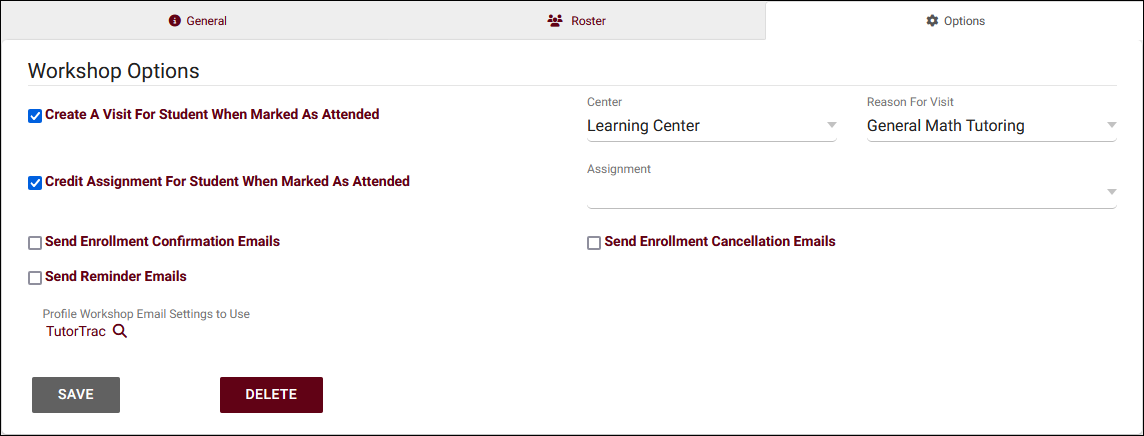Click the people icon on Roster tab
1144x436 pixels.
555,21
